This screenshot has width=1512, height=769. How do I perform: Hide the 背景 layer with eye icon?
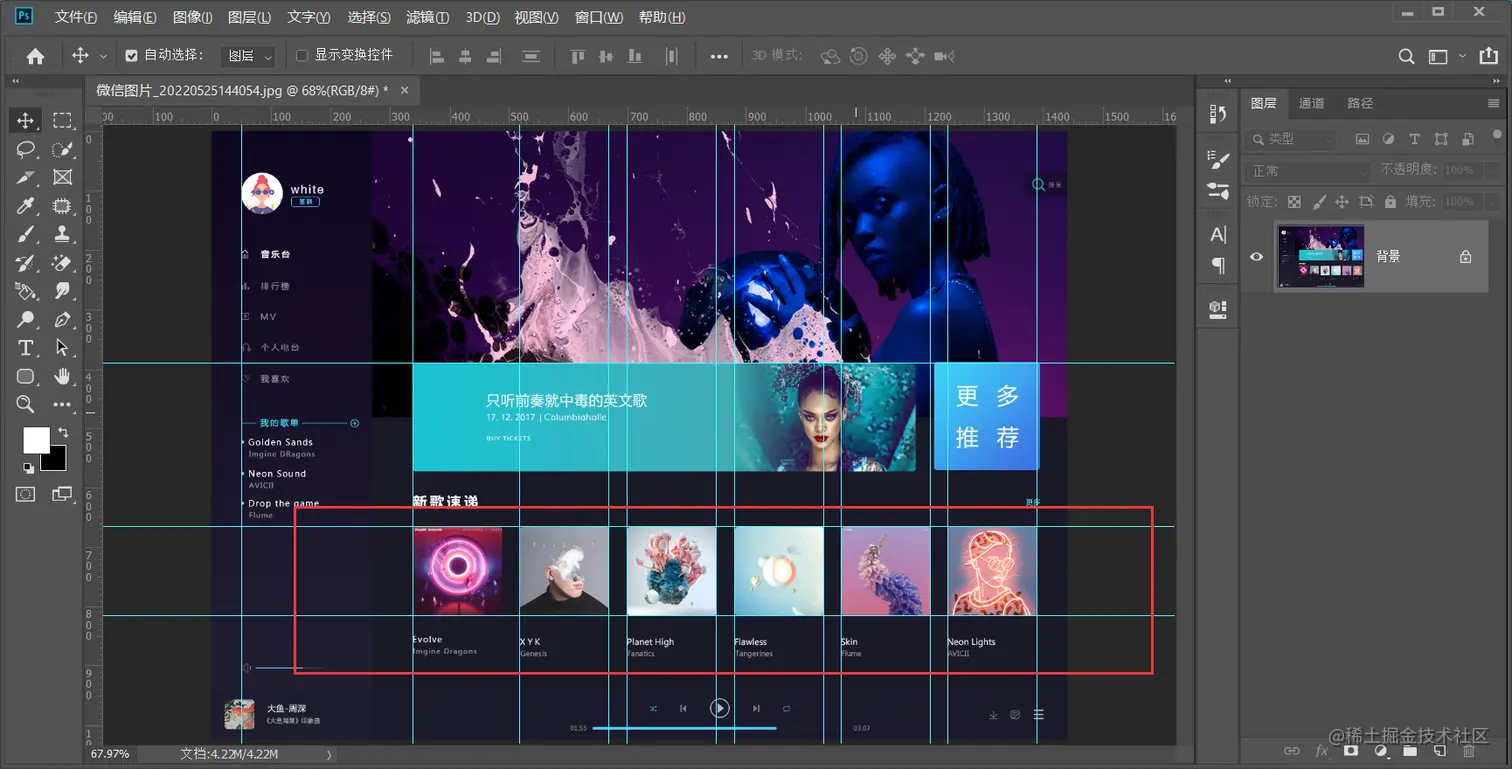[x=1257, y=257]
